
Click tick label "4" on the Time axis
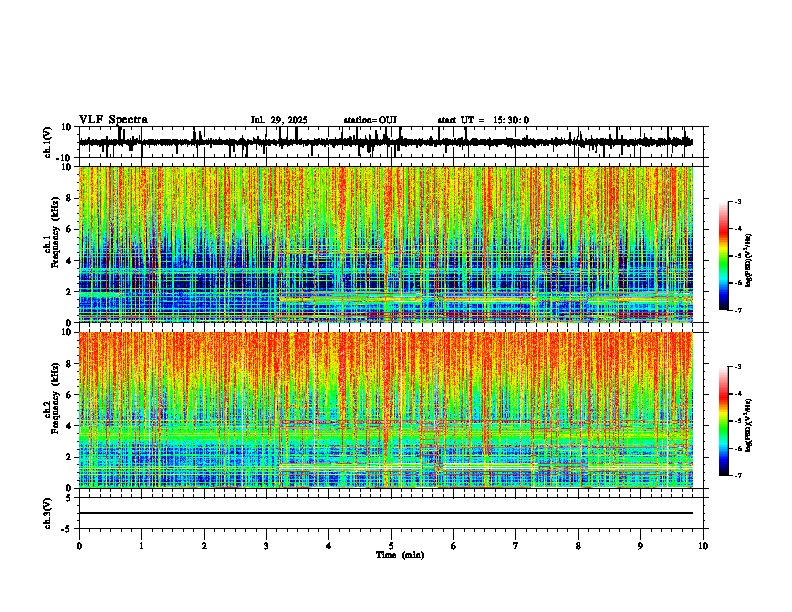tap(329, 546)
